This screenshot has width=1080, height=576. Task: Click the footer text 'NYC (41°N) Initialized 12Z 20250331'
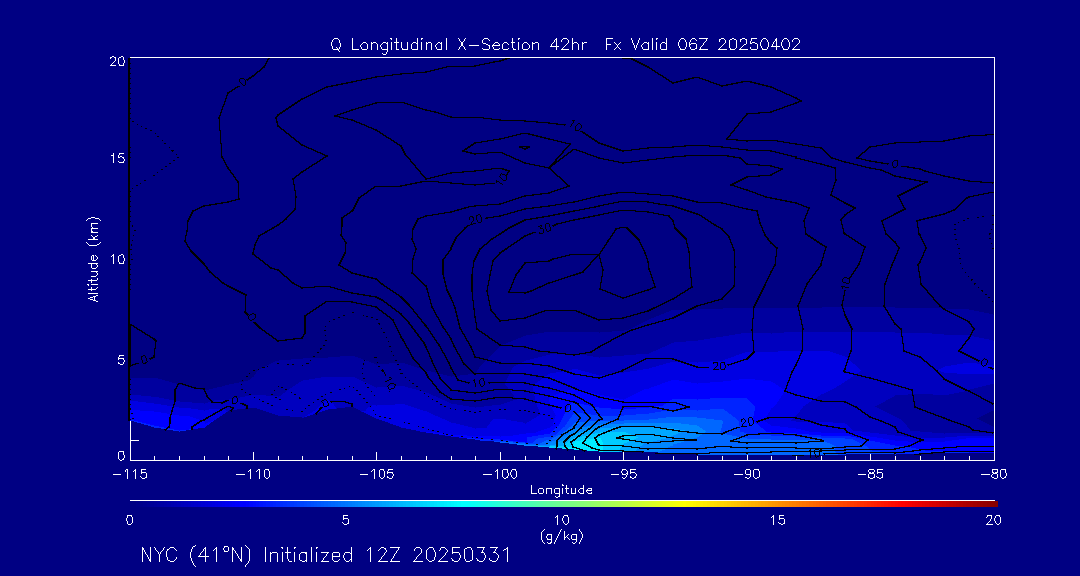tap(325, 555)
